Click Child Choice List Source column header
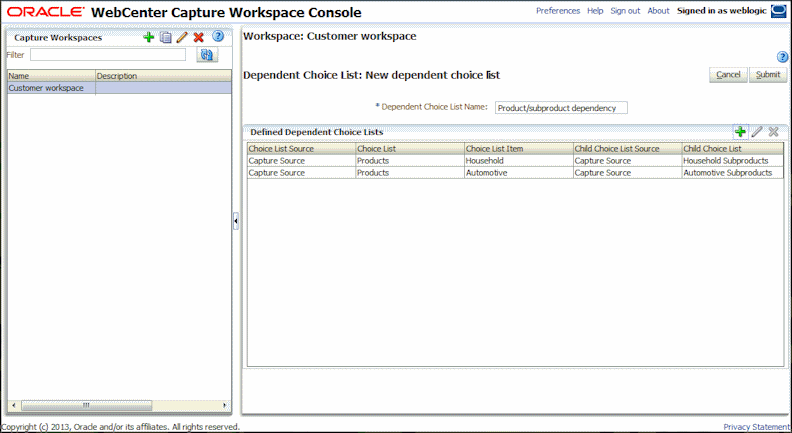Screen dimensions: 792x433 click(x=628, y=149)
